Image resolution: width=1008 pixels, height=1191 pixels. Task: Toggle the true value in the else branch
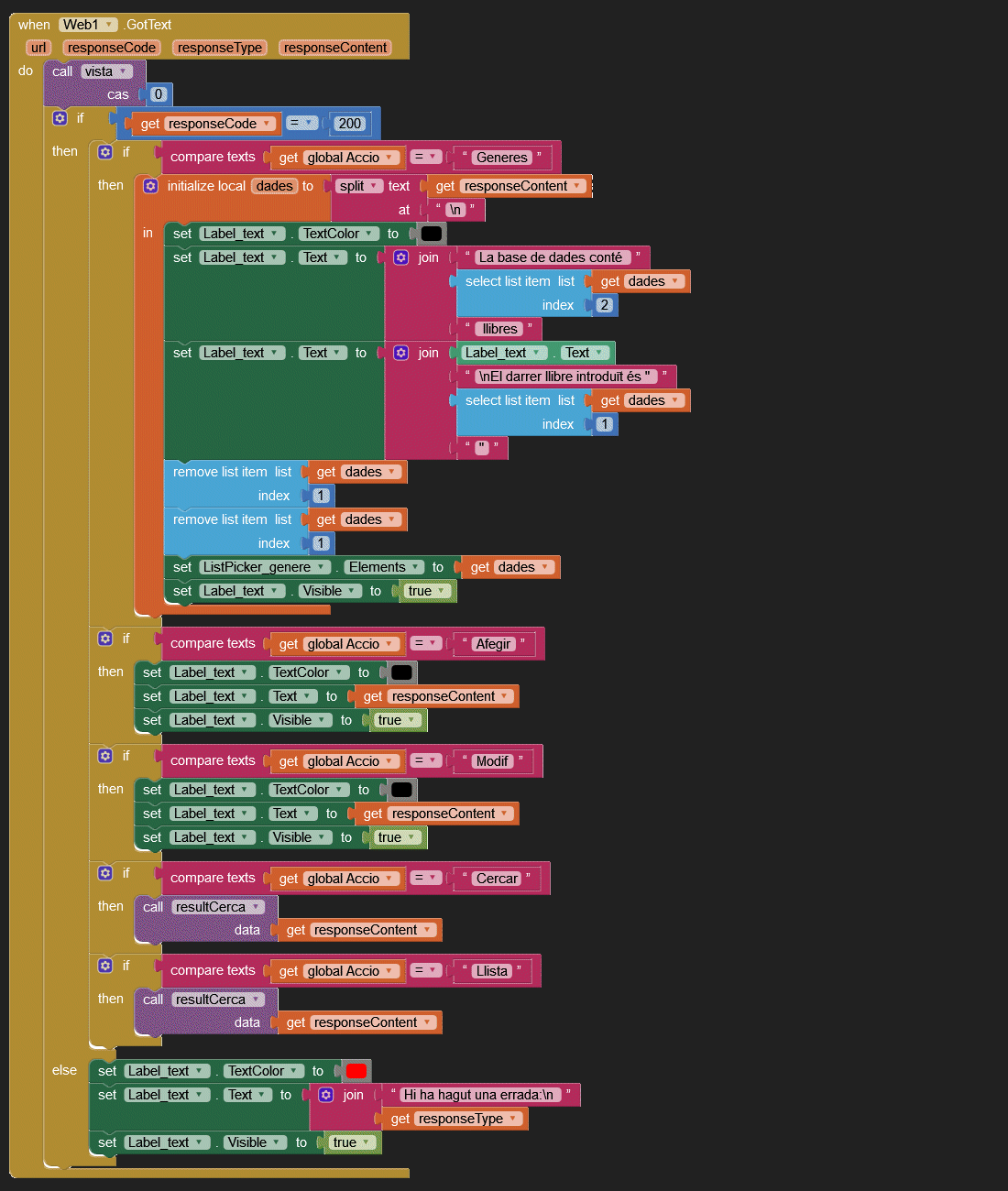tap(351, 1142)
